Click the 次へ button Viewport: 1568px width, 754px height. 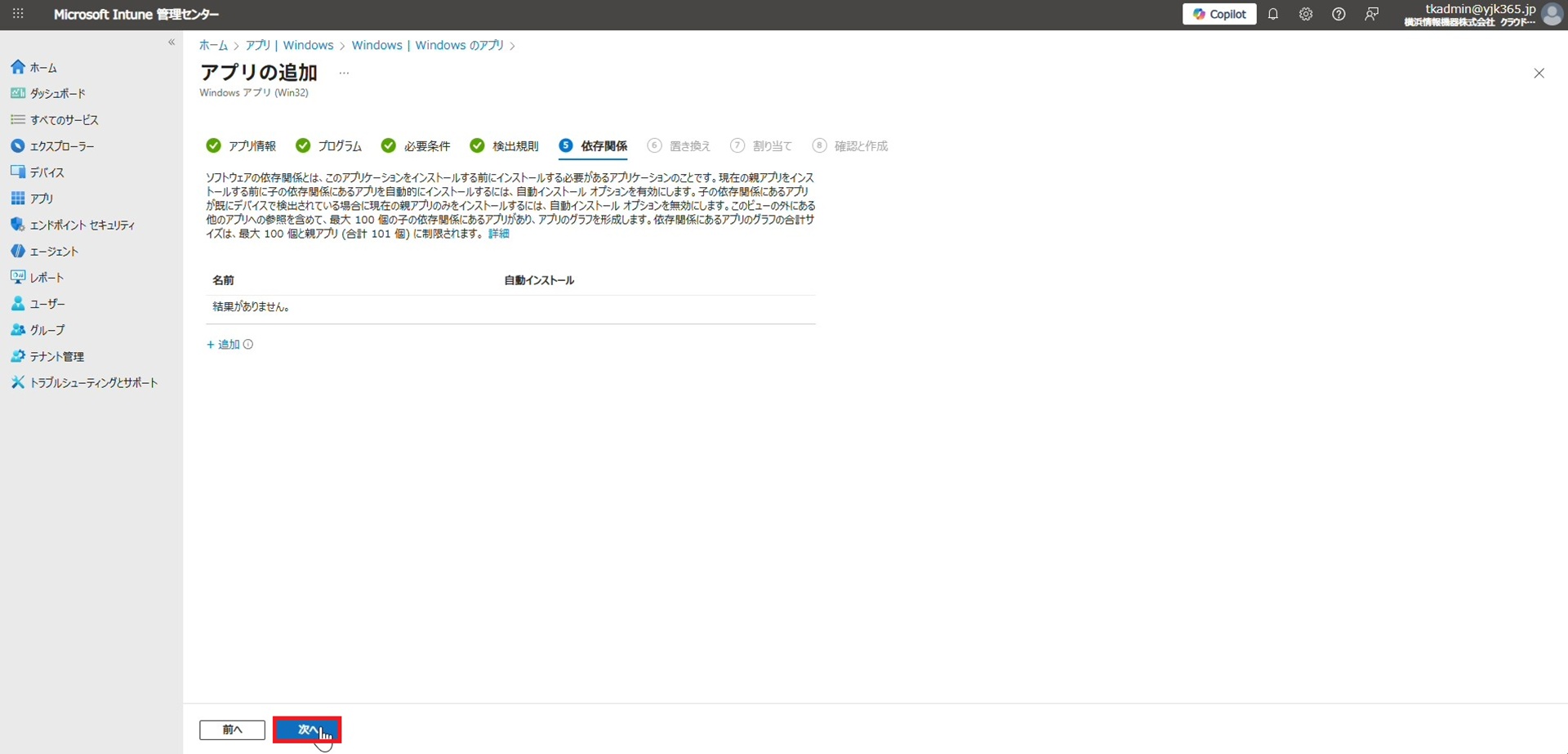[x=307, y=729]
